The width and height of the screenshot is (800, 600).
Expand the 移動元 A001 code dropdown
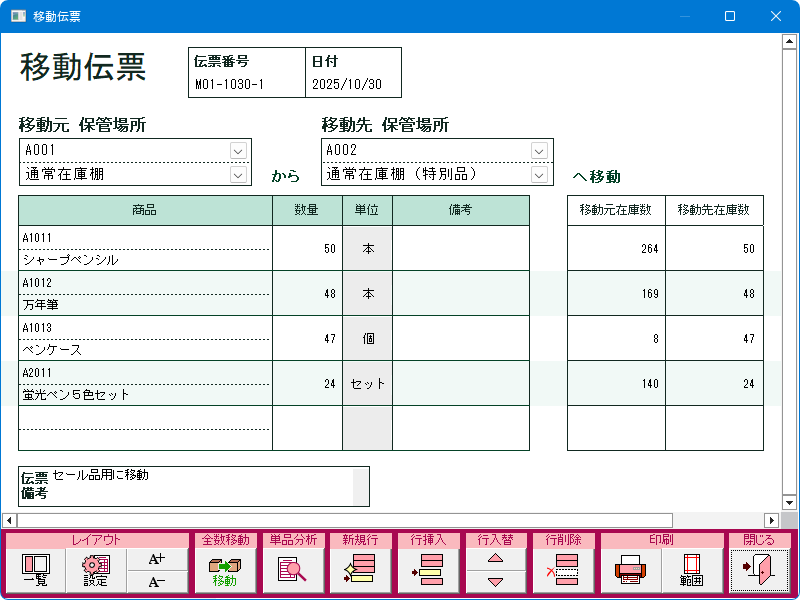click(x=238, y=150)
